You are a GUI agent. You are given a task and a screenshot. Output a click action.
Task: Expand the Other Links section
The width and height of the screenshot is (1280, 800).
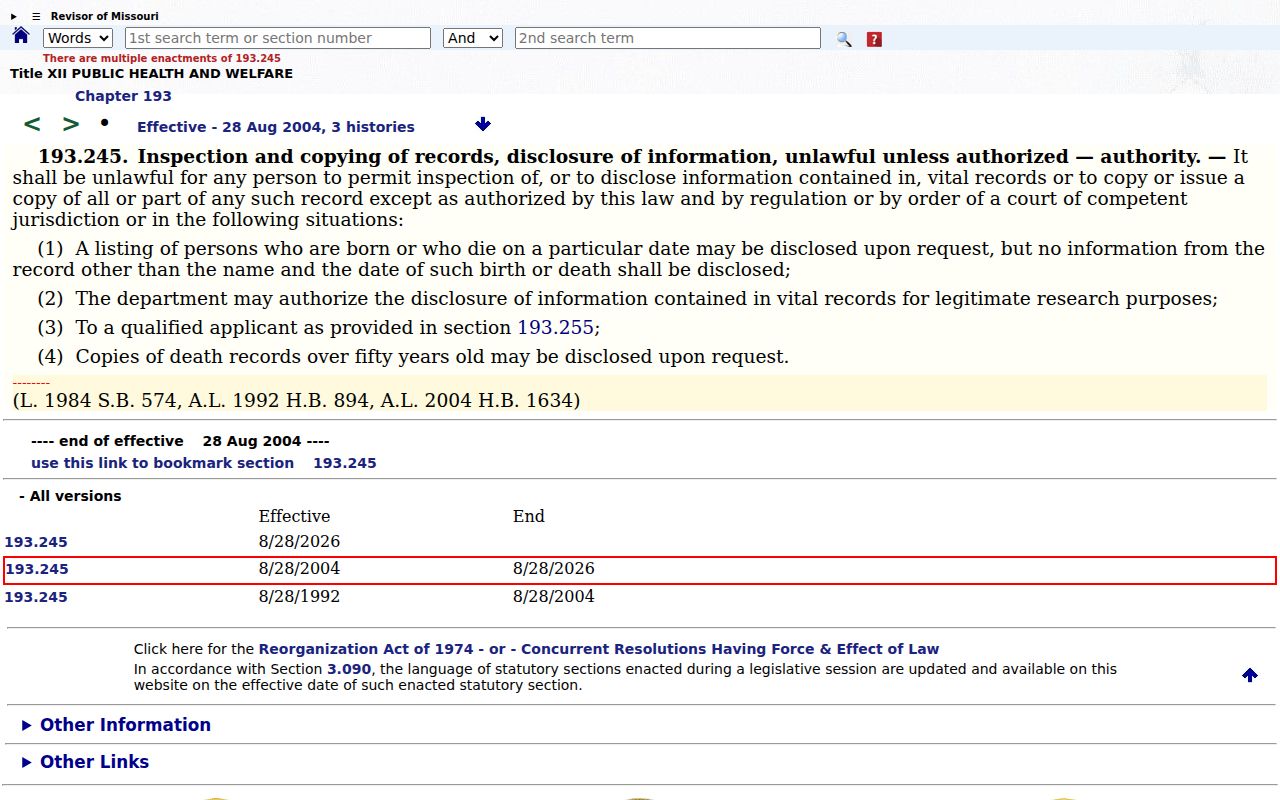point(85,762)
